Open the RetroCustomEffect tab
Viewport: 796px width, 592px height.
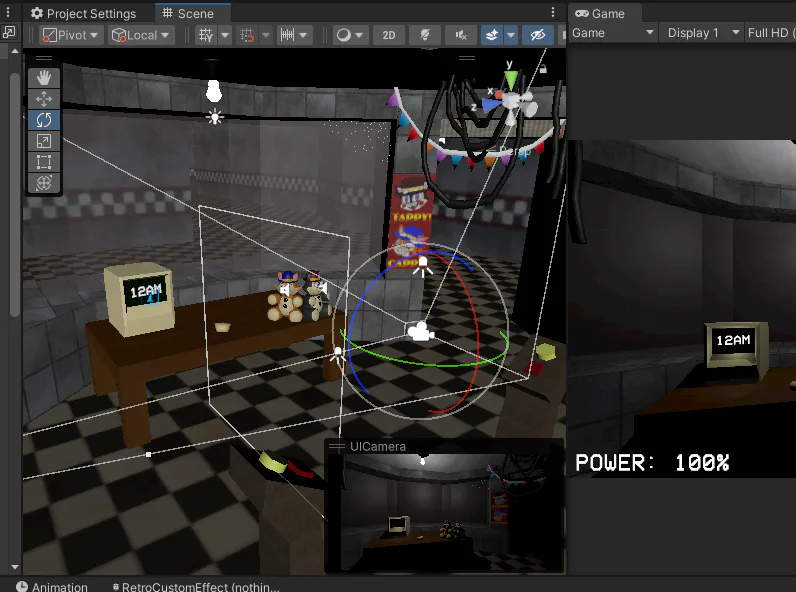196,586
